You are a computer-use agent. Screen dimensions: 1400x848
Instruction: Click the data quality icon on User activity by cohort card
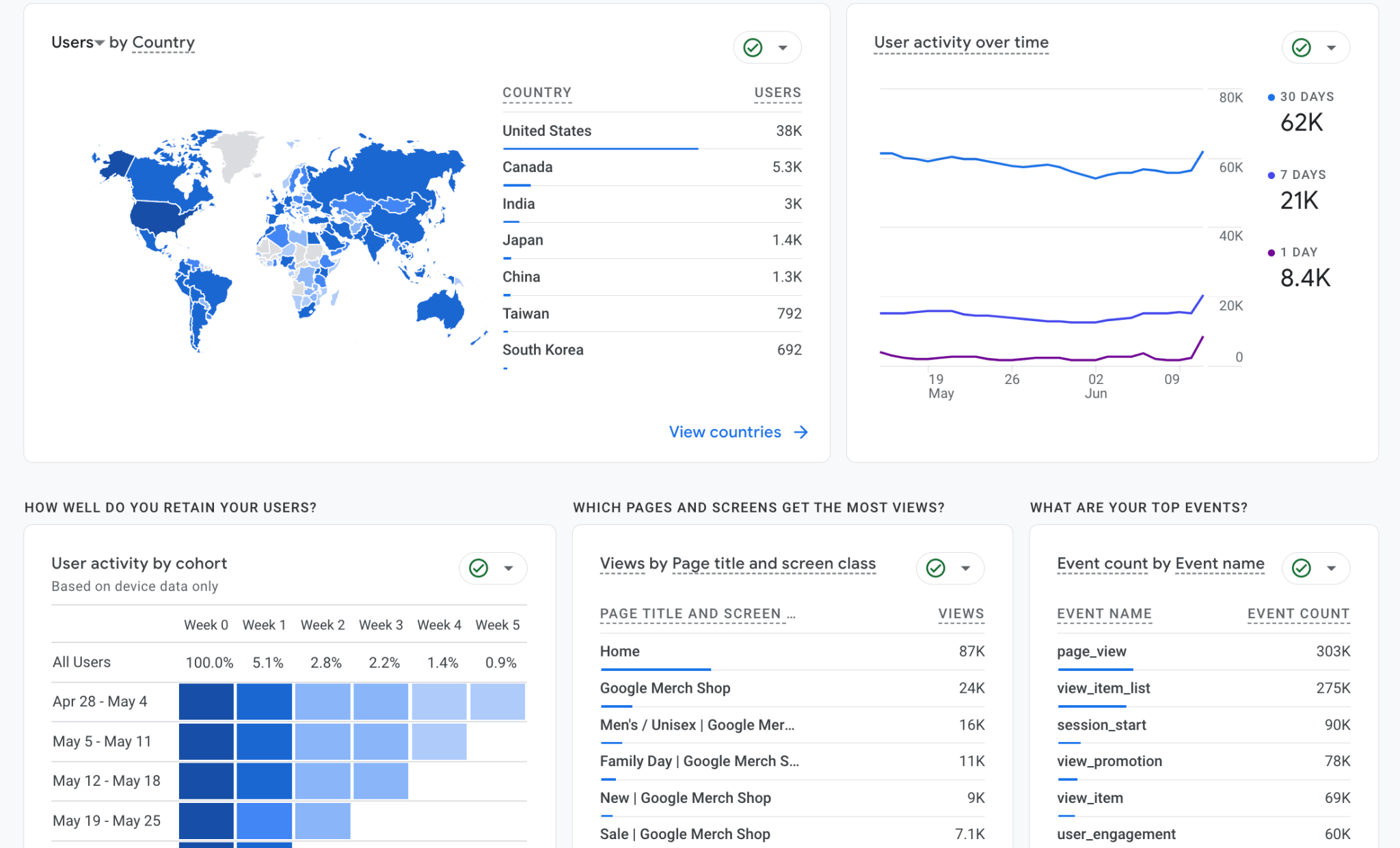click(x=479, y=568)
